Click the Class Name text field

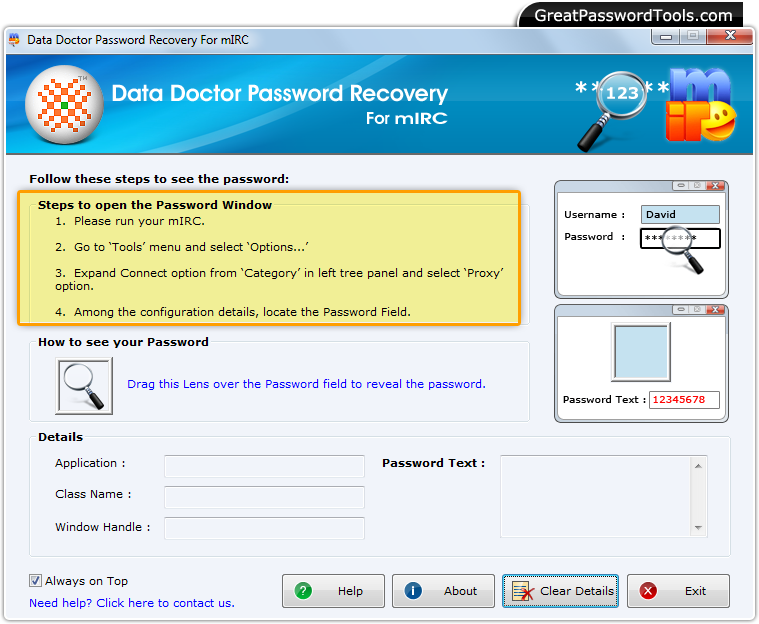[x=264, y=497]
